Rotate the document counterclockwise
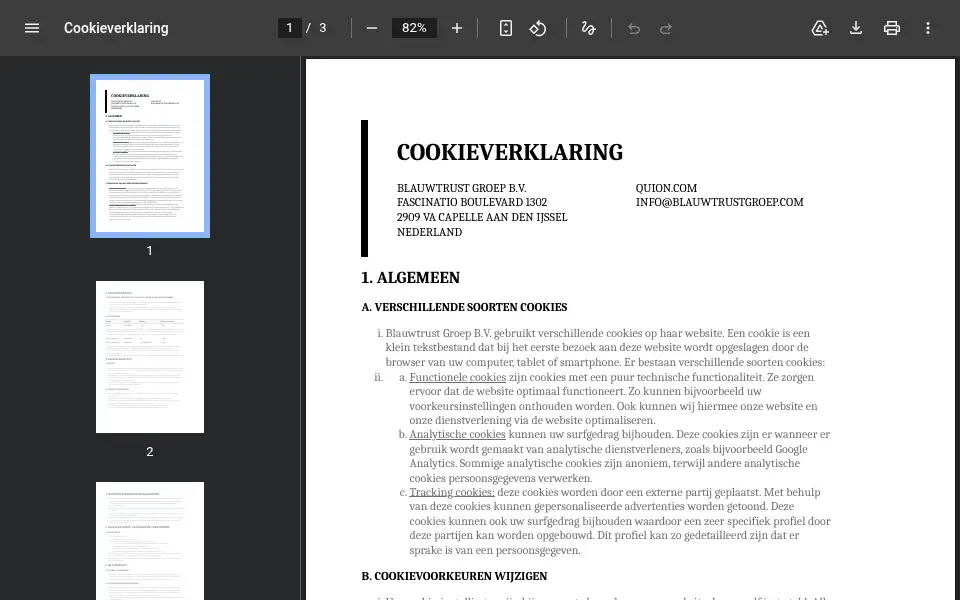Viewport: 960px width, 600px height. [538, 28]
